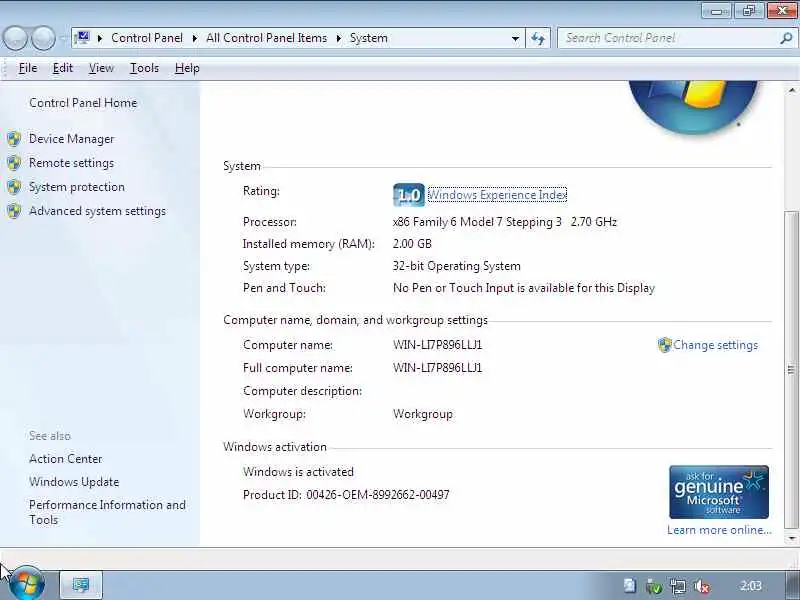800x600 pixels.
Task: Open the recent pages dropdown arrow
Action: [63, 38]
